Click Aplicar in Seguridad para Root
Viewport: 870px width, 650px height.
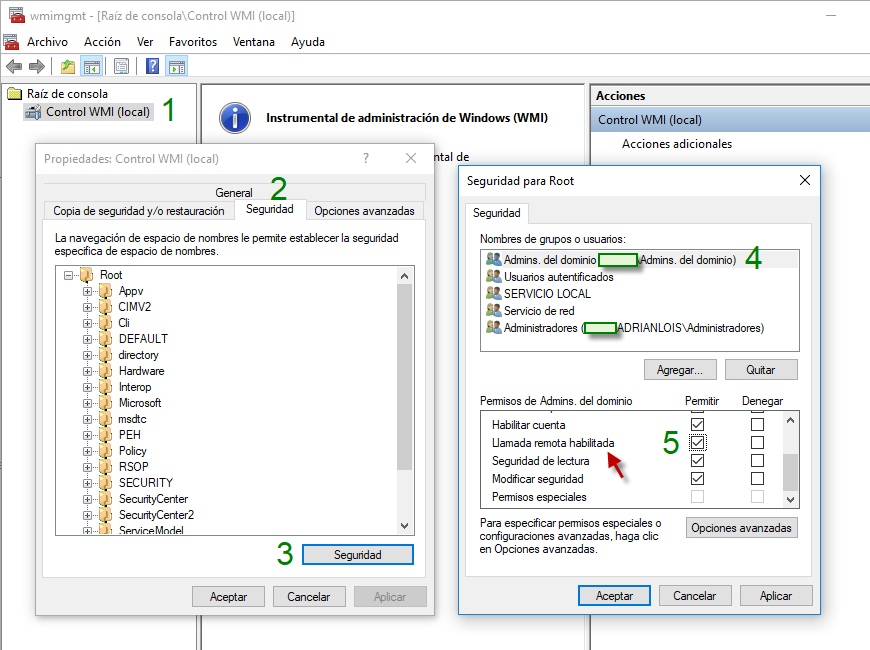776,596
